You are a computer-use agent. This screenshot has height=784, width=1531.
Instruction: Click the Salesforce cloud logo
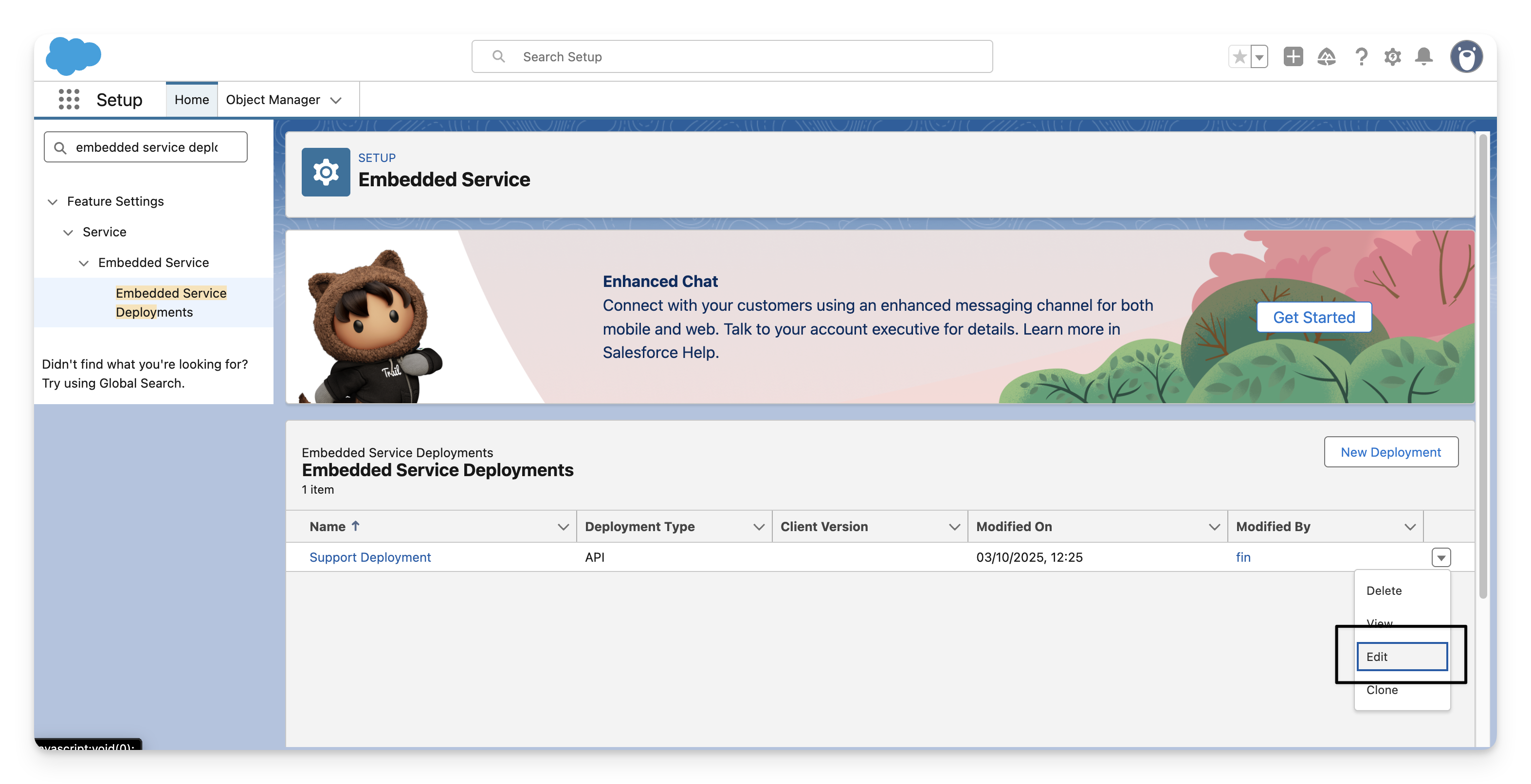(x=73, y=56)
